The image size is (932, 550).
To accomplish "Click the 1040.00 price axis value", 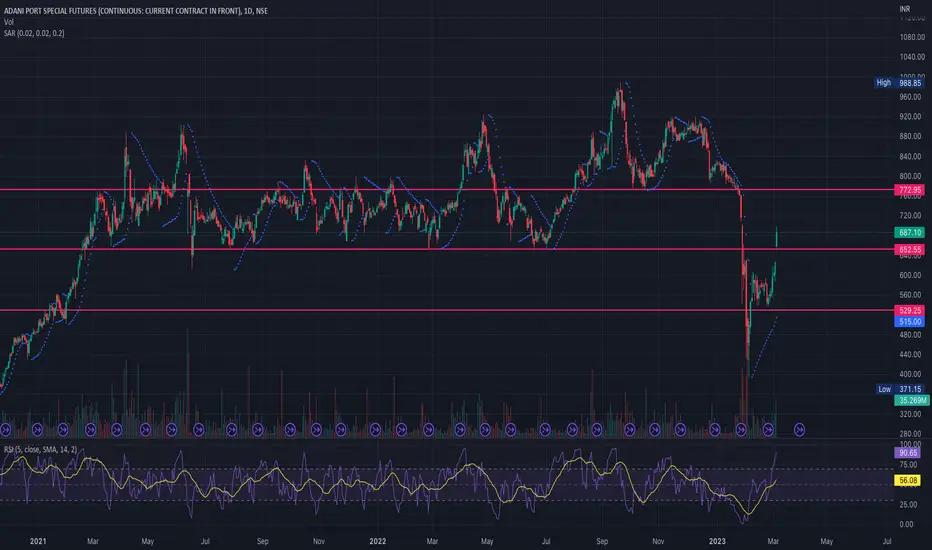I will point(912,57).
